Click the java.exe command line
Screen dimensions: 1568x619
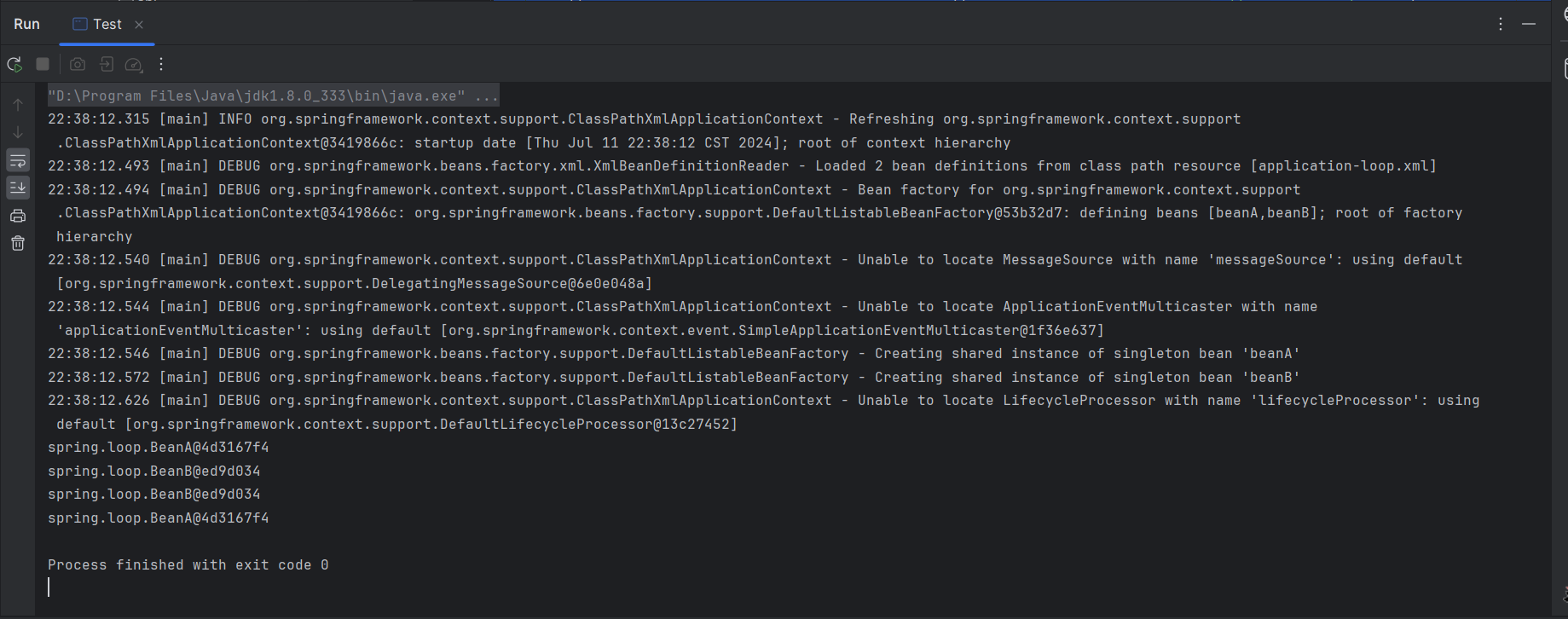[x=273, y=95]
